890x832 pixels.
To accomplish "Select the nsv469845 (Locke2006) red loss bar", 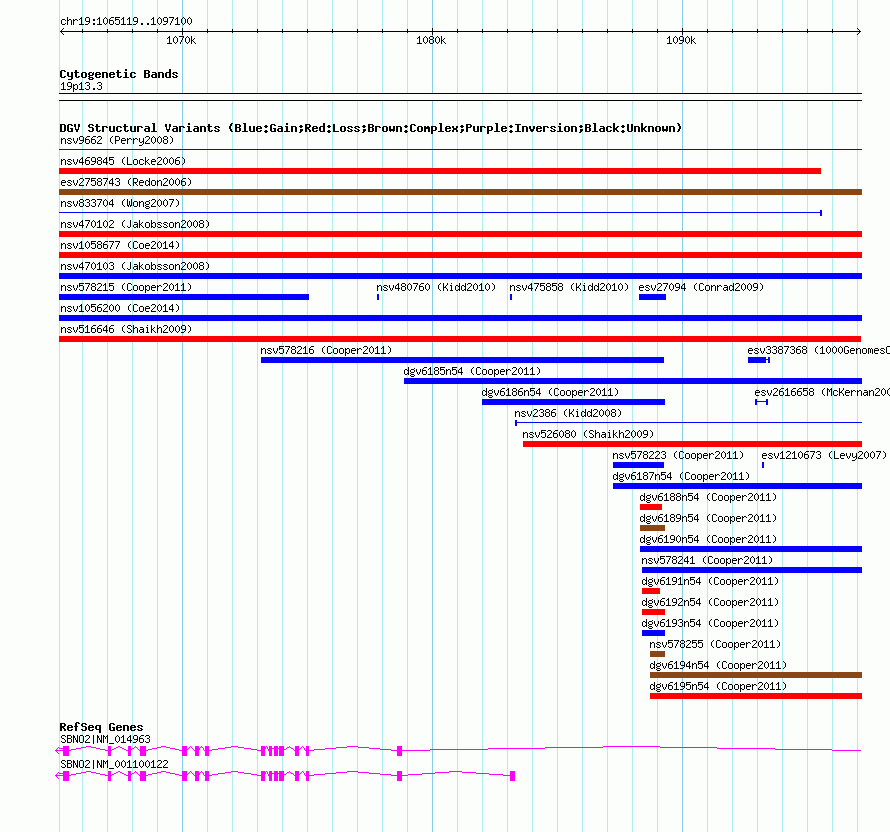I will click(440, 171).
